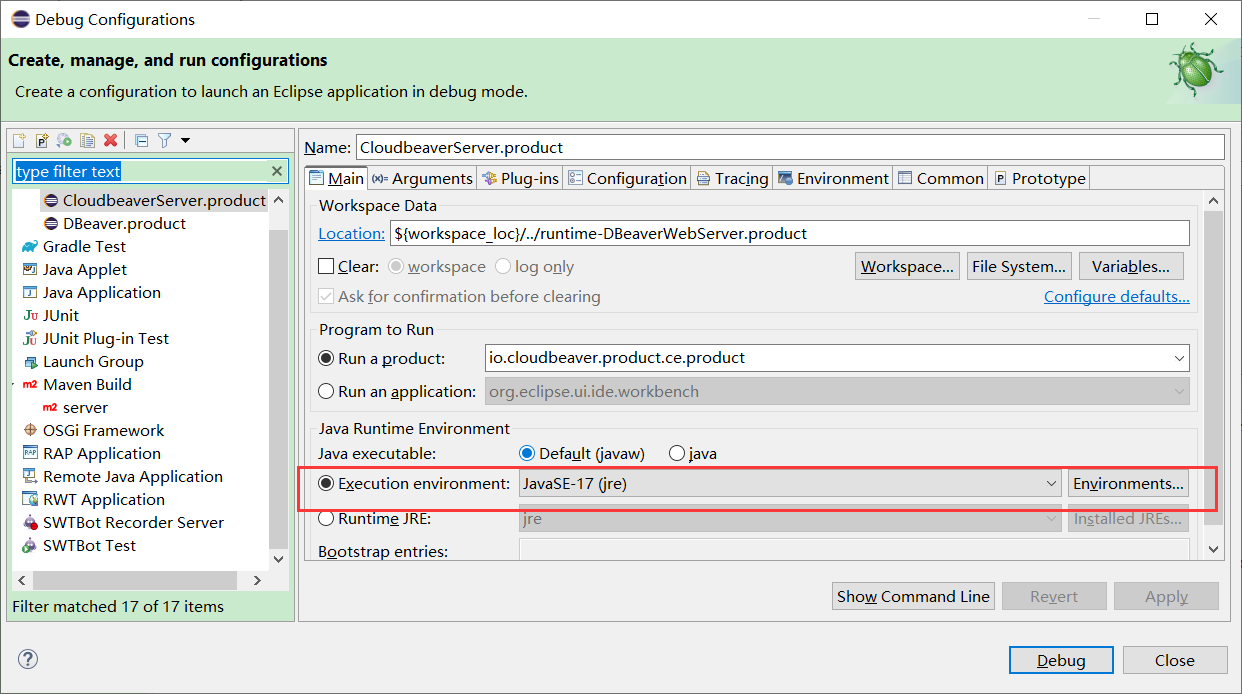Create a new launch configuration
This screenshot has width=1242, height=694.
pyautogui.click(x=18, y=140)
